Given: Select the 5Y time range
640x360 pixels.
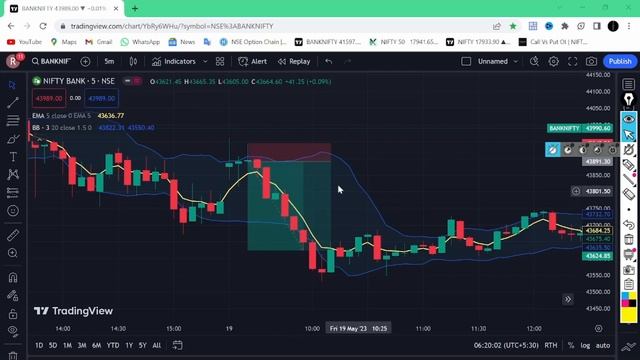Looking at the screenshot, I should pos(142,345).
